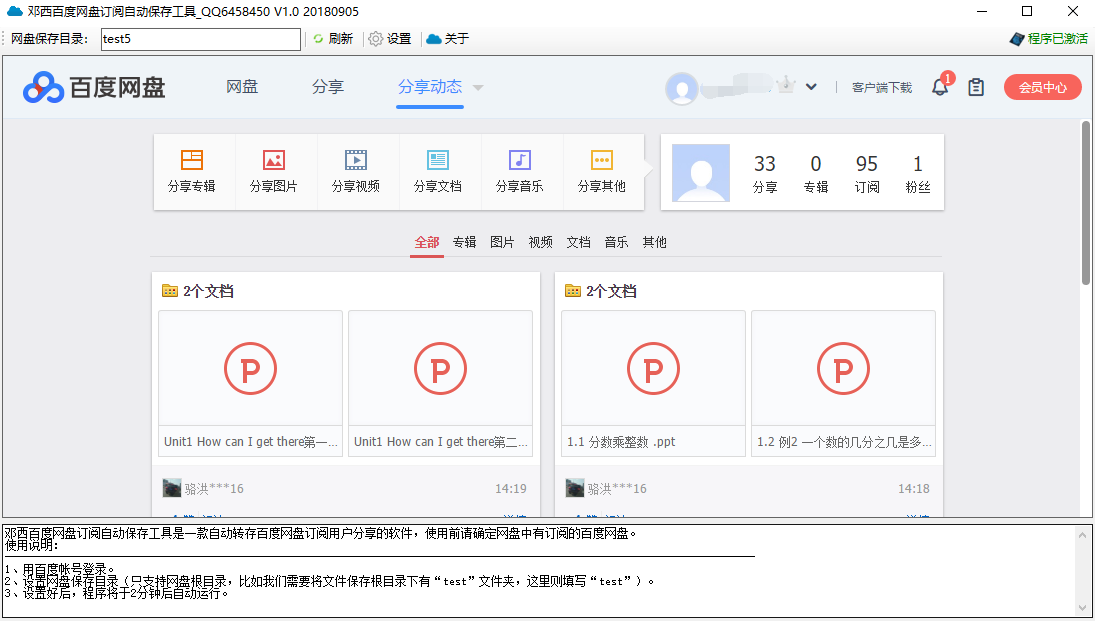1095x621 pixels.
Task: Click the user avatar in header
Action: pos(682,89)
